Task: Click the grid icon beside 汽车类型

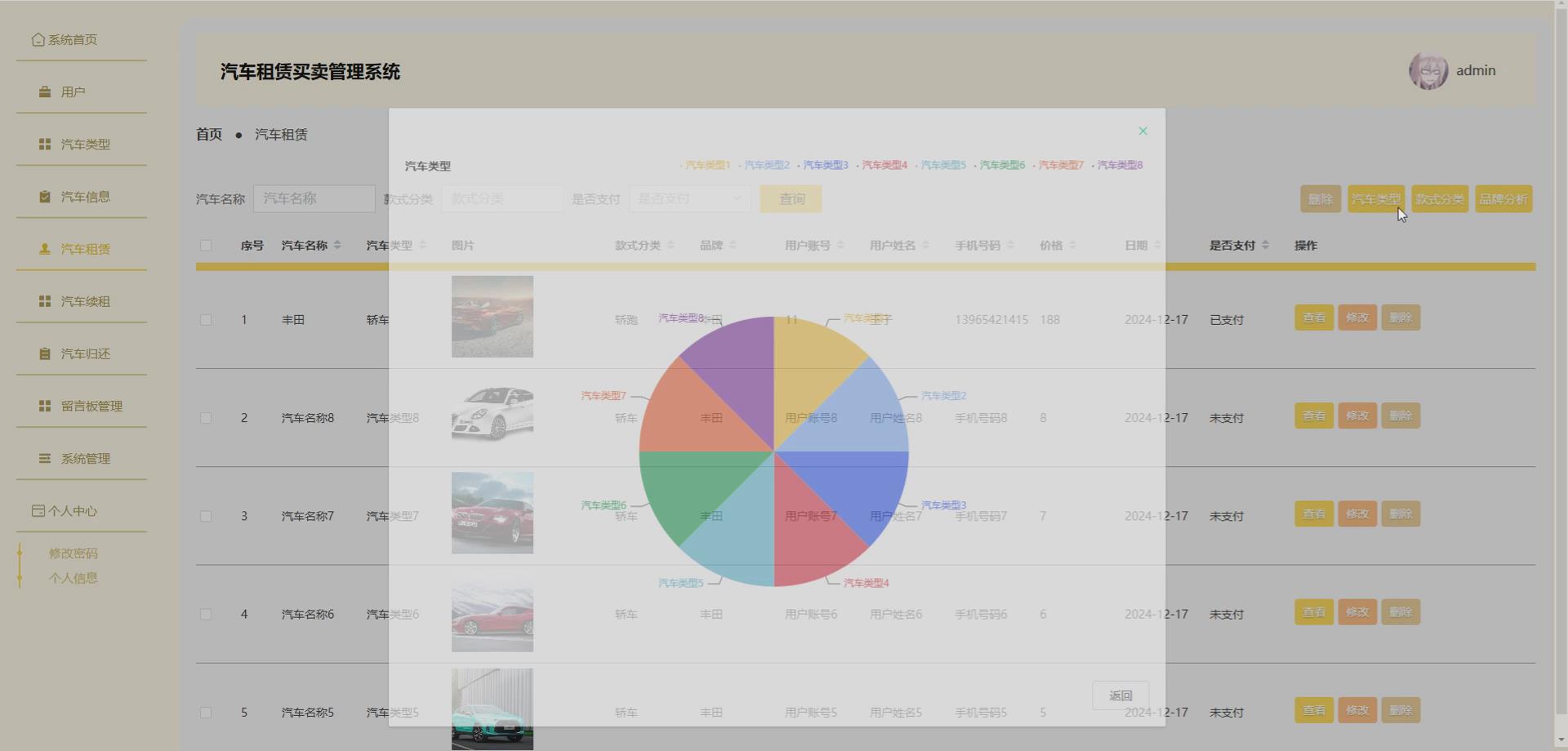Action: click(x=45, y=144)
